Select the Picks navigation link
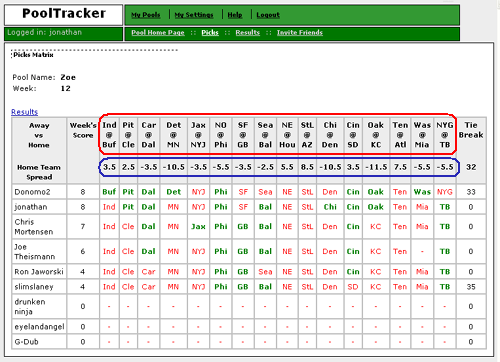 210,33
